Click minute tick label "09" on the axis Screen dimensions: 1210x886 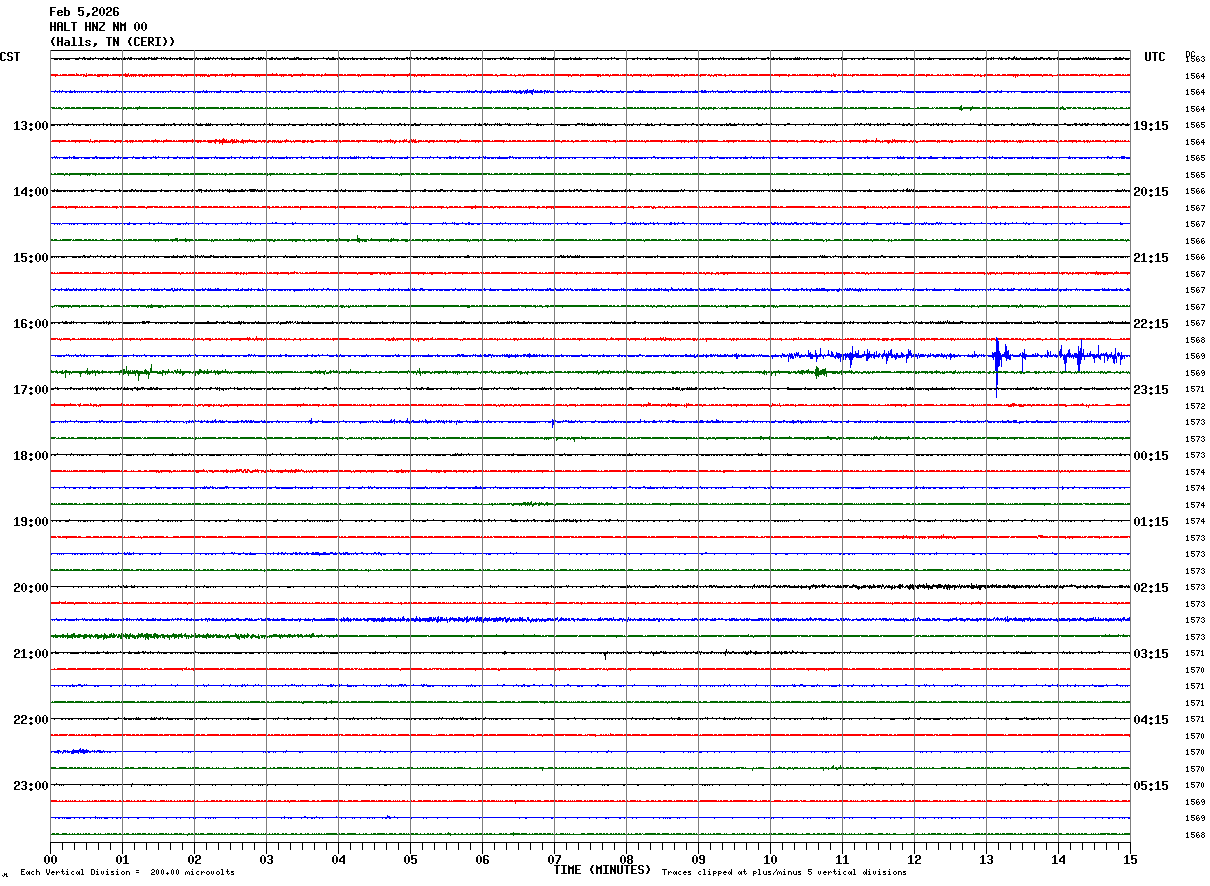point(699,859)
